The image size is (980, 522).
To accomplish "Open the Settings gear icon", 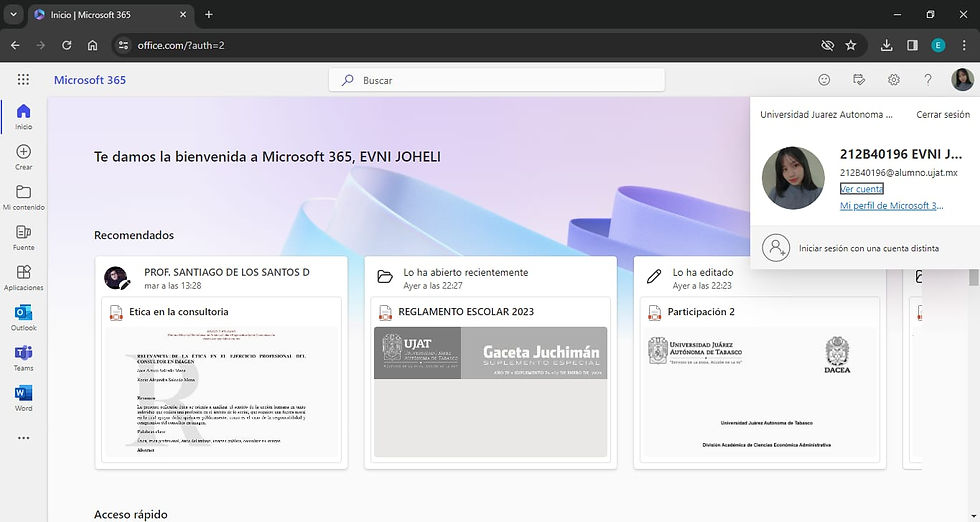I will point(894,79).
